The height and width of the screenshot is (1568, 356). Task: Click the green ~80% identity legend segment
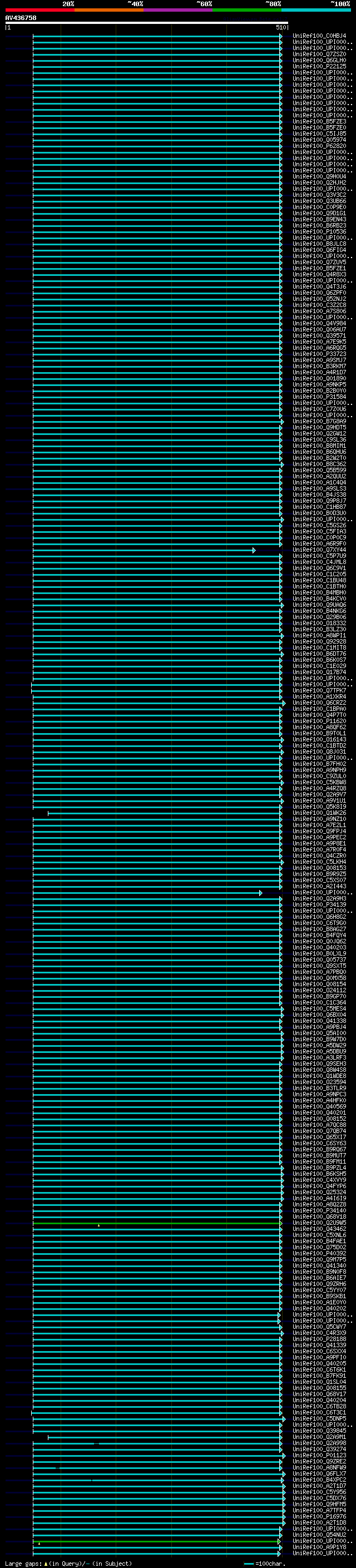tap(247, 10)
